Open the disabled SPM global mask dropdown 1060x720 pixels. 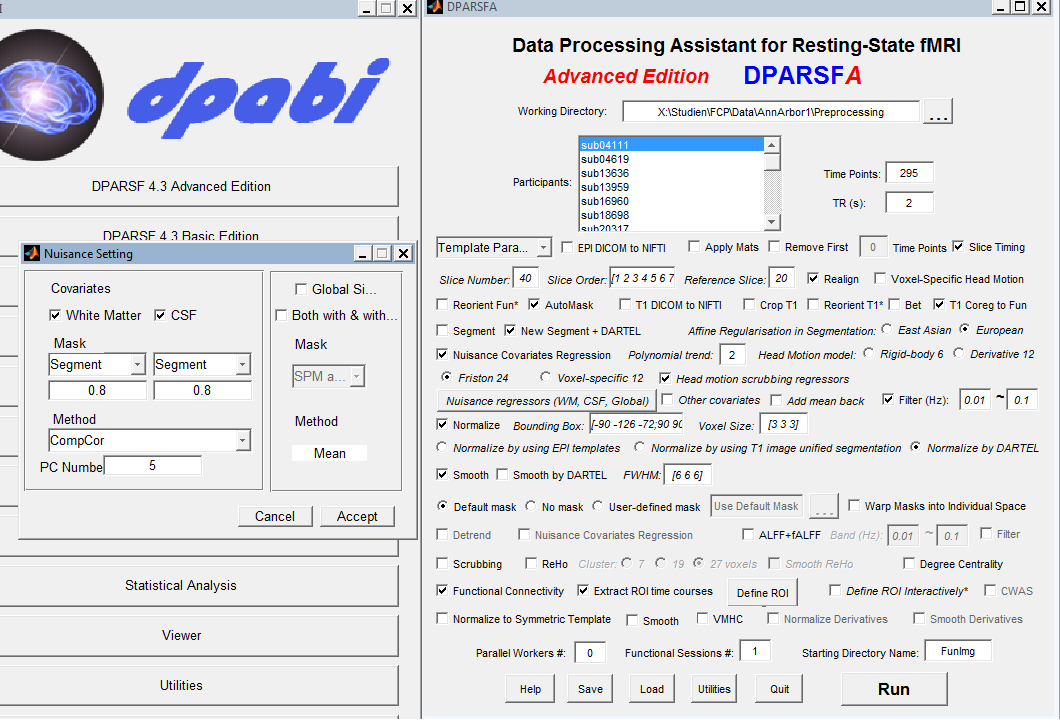pyautogui.click(x=329, y=376)
